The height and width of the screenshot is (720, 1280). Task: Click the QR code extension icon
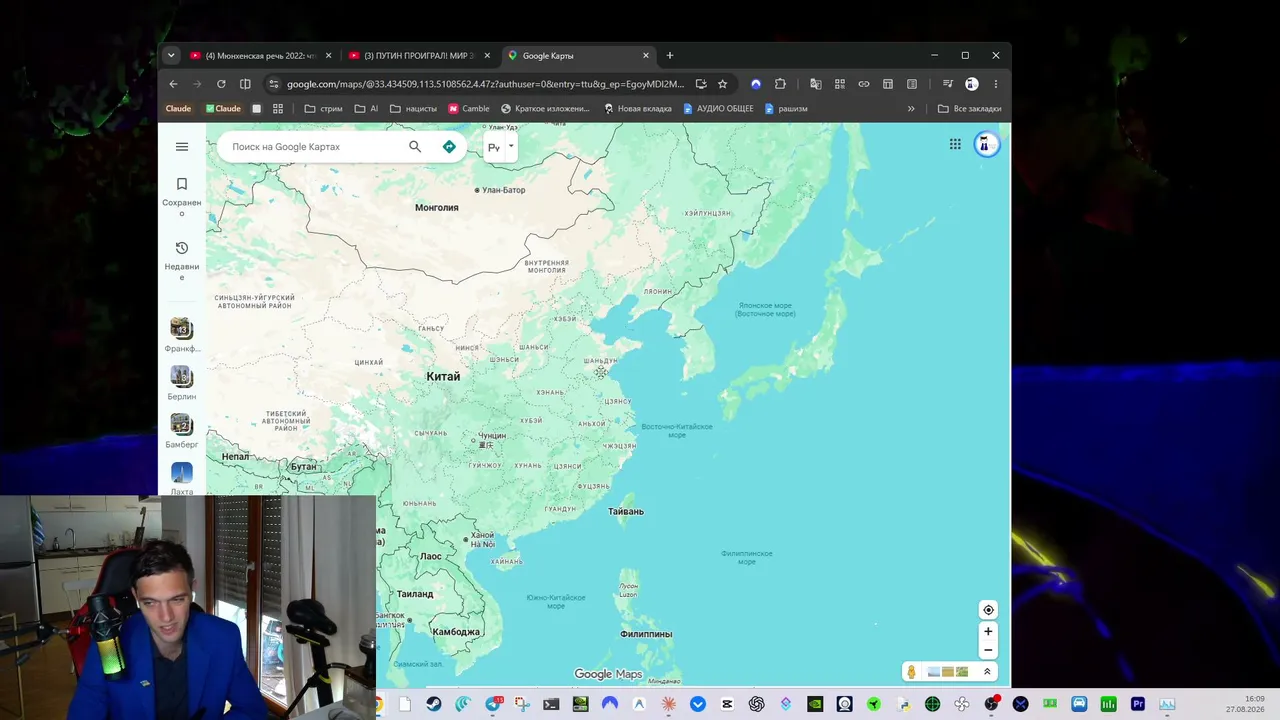coord(840,84)
